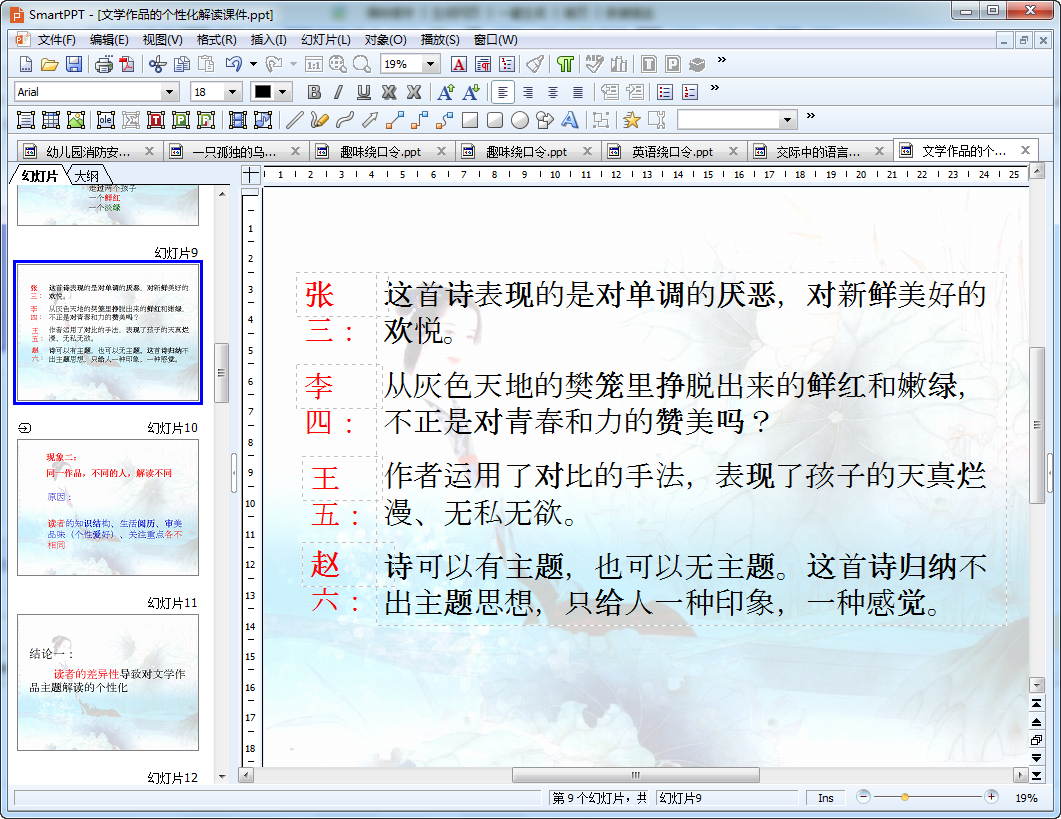
Task: Expand more buttons on the standard toolbar
Action: tap(722, 60)
